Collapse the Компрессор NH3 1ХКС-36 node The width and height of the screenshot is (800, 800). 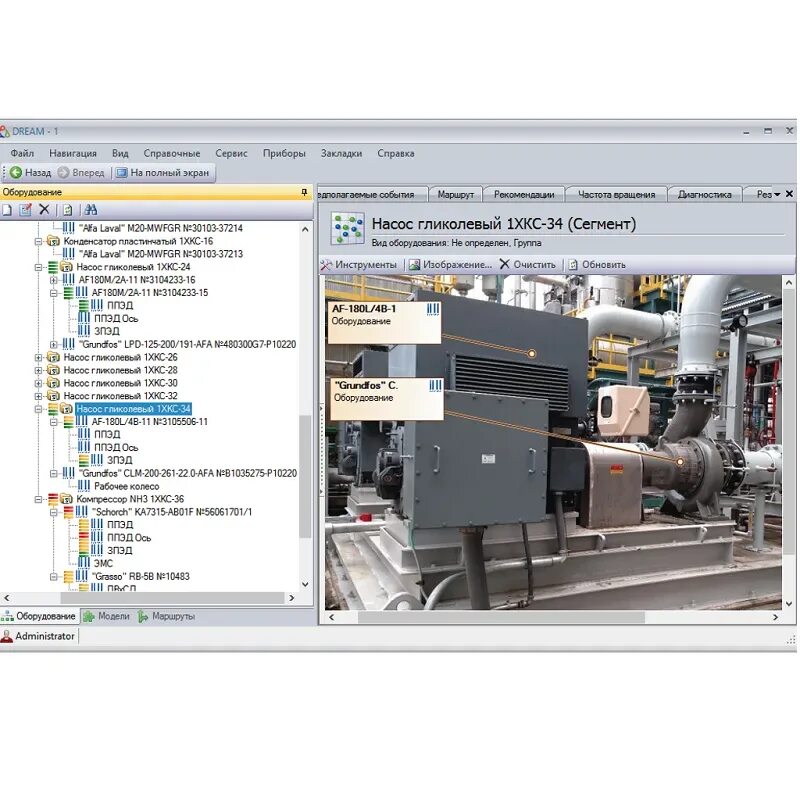[x=39, y=499]
